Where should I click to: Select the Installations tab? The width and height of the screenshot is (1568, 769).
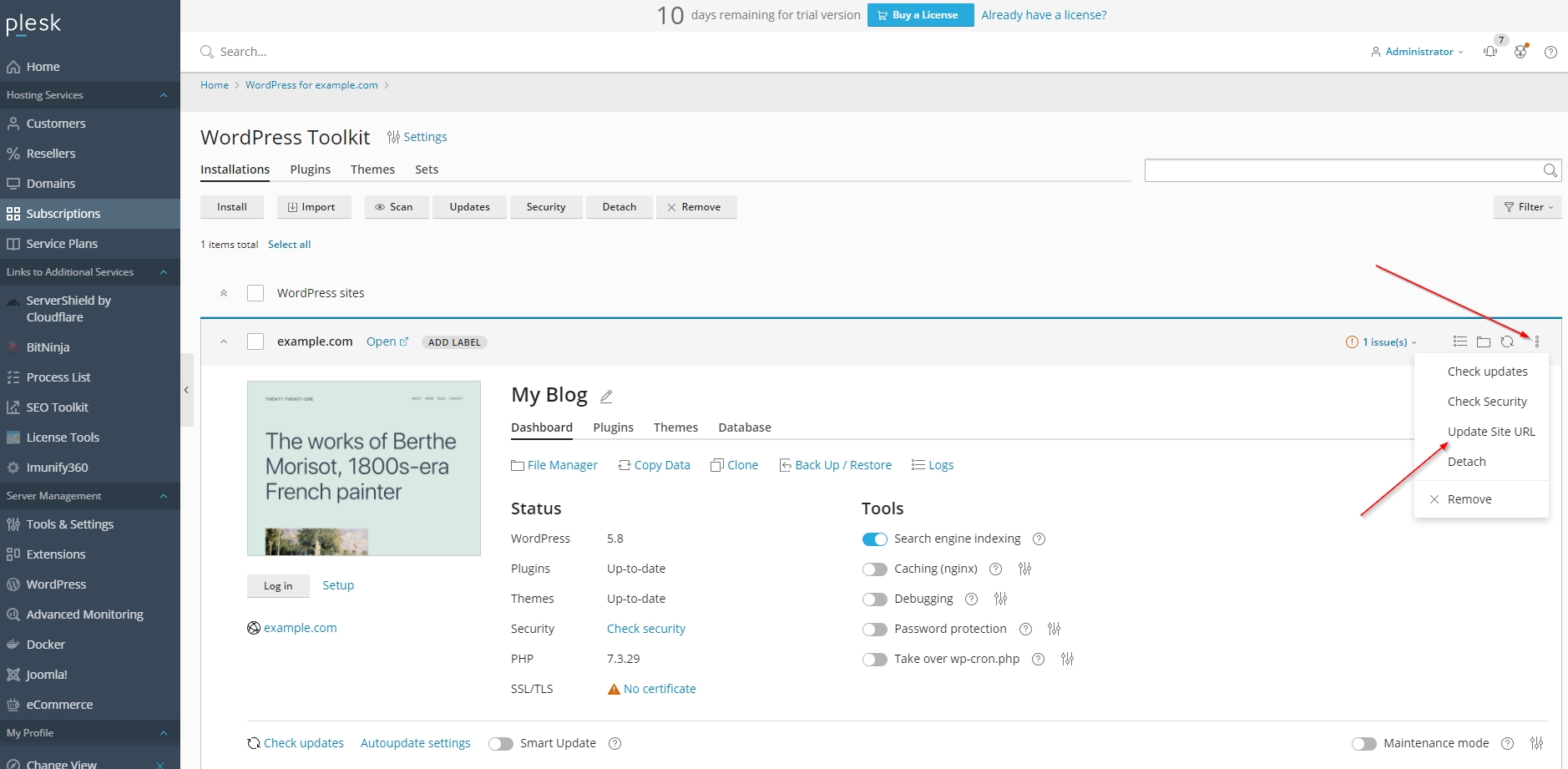(x=235, y=169)
